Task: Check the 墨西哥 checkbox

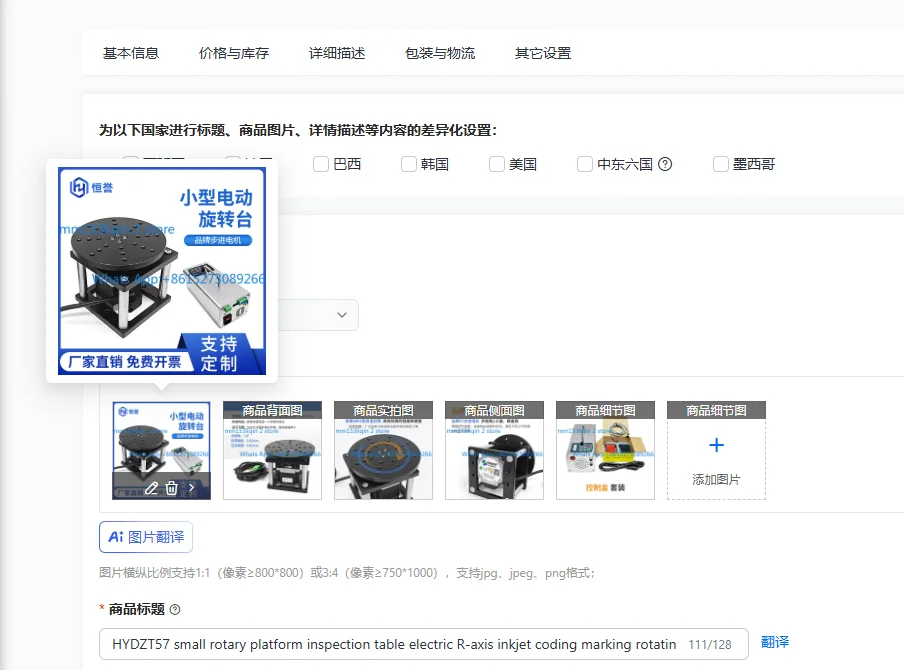Action: [721, 164]
